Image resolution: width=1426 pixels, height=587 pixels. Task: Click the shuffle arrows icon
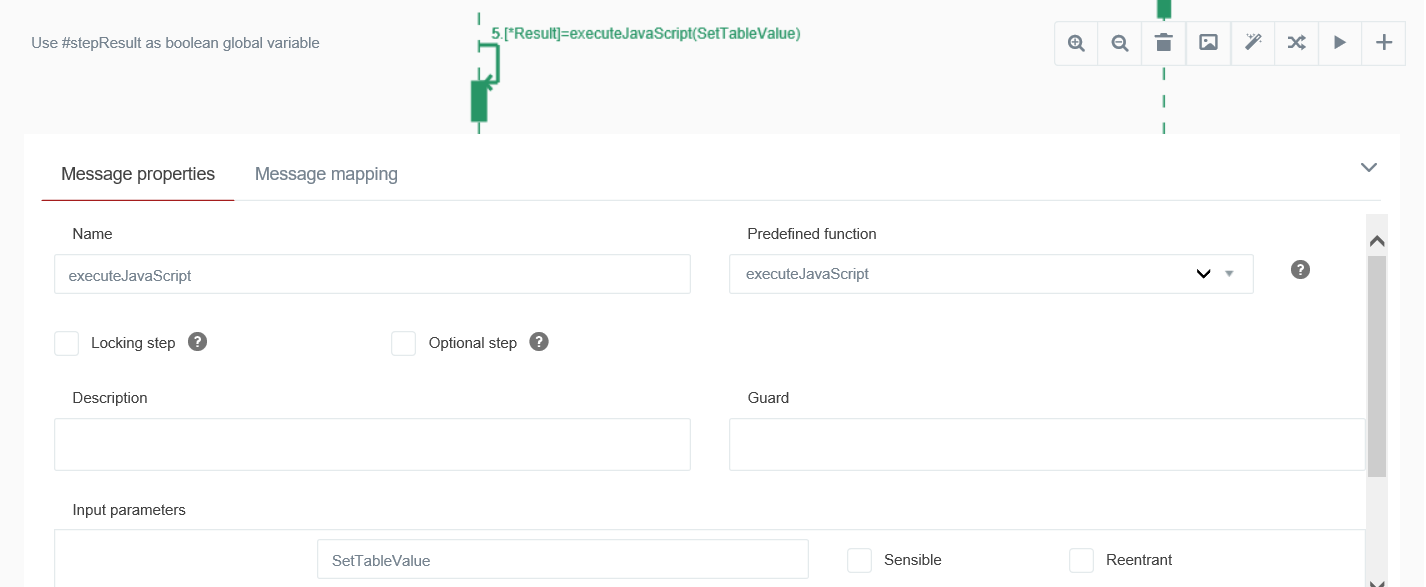pyautogui.click(x=1296, y=43)
